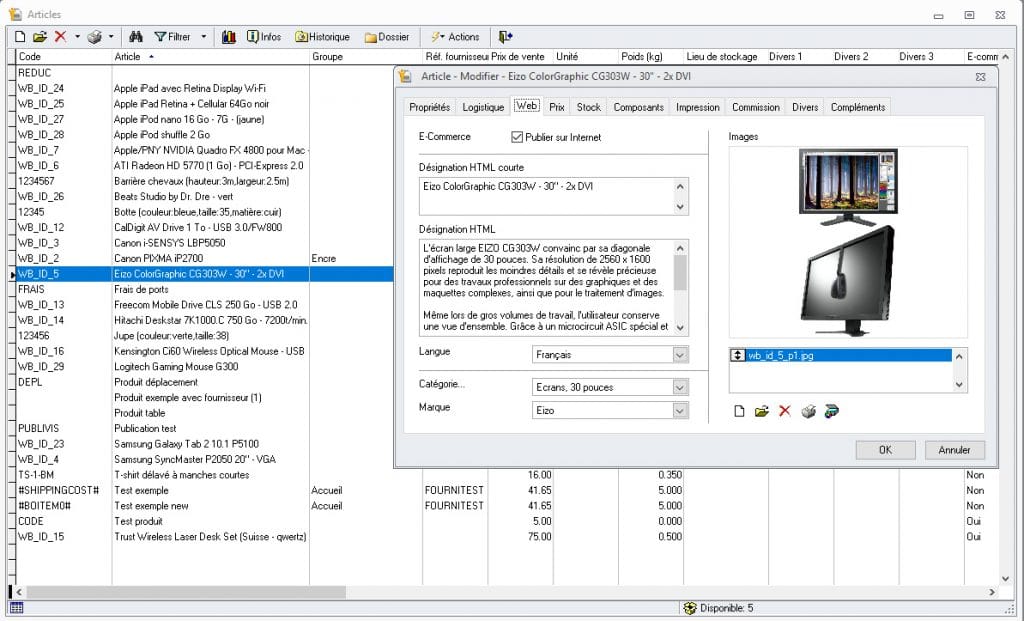Click the books icon in Articles toolbar

click(x=229, y=37)
